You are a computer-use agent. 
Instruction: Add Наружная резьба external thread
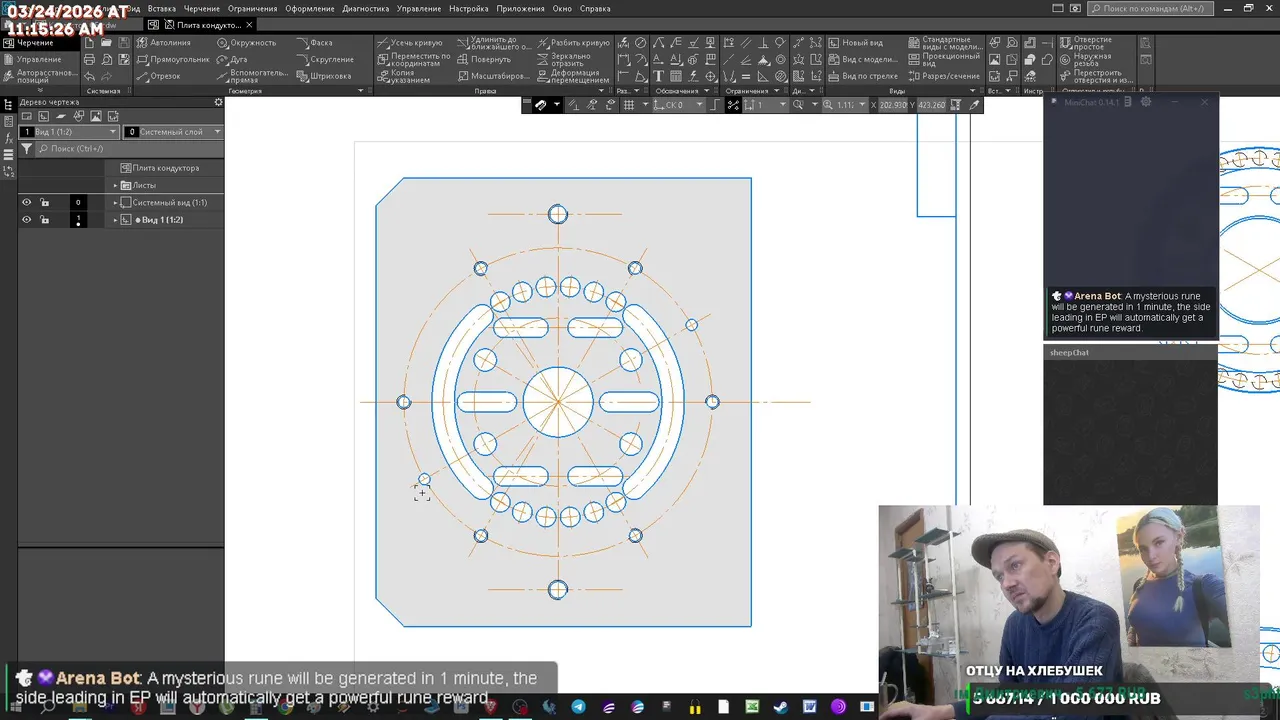1085,59
